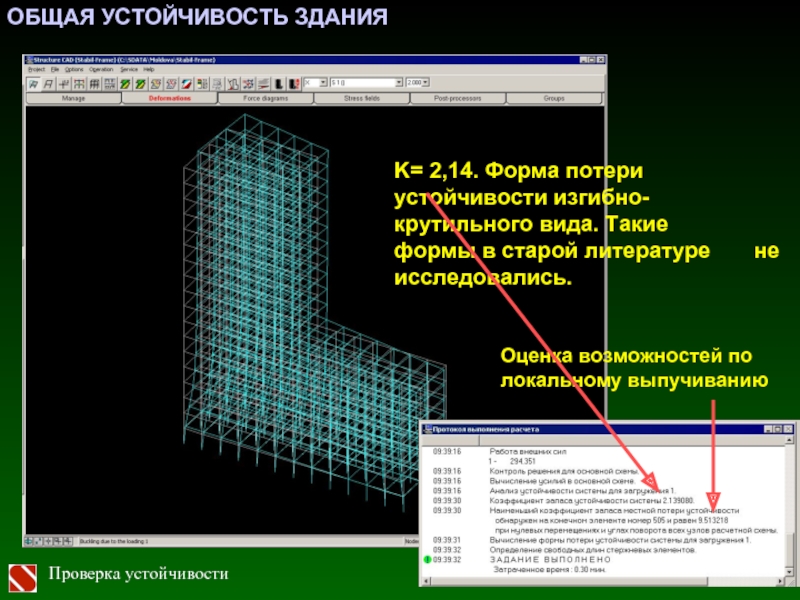
Task: Switch to the Force diagrams tab
Action: click(265, 99)
